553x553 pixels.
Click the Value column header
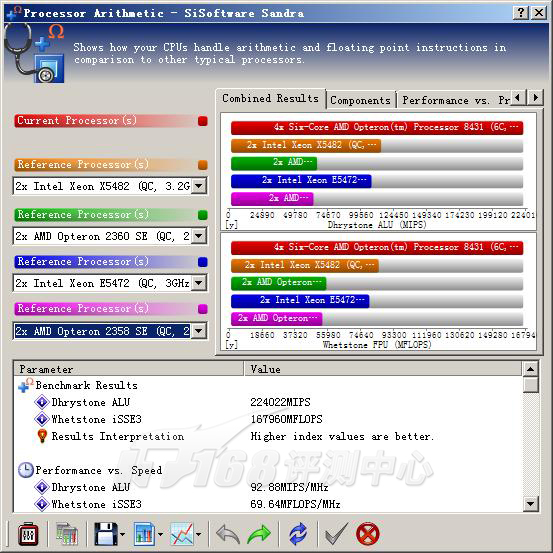tap(383, 369)
